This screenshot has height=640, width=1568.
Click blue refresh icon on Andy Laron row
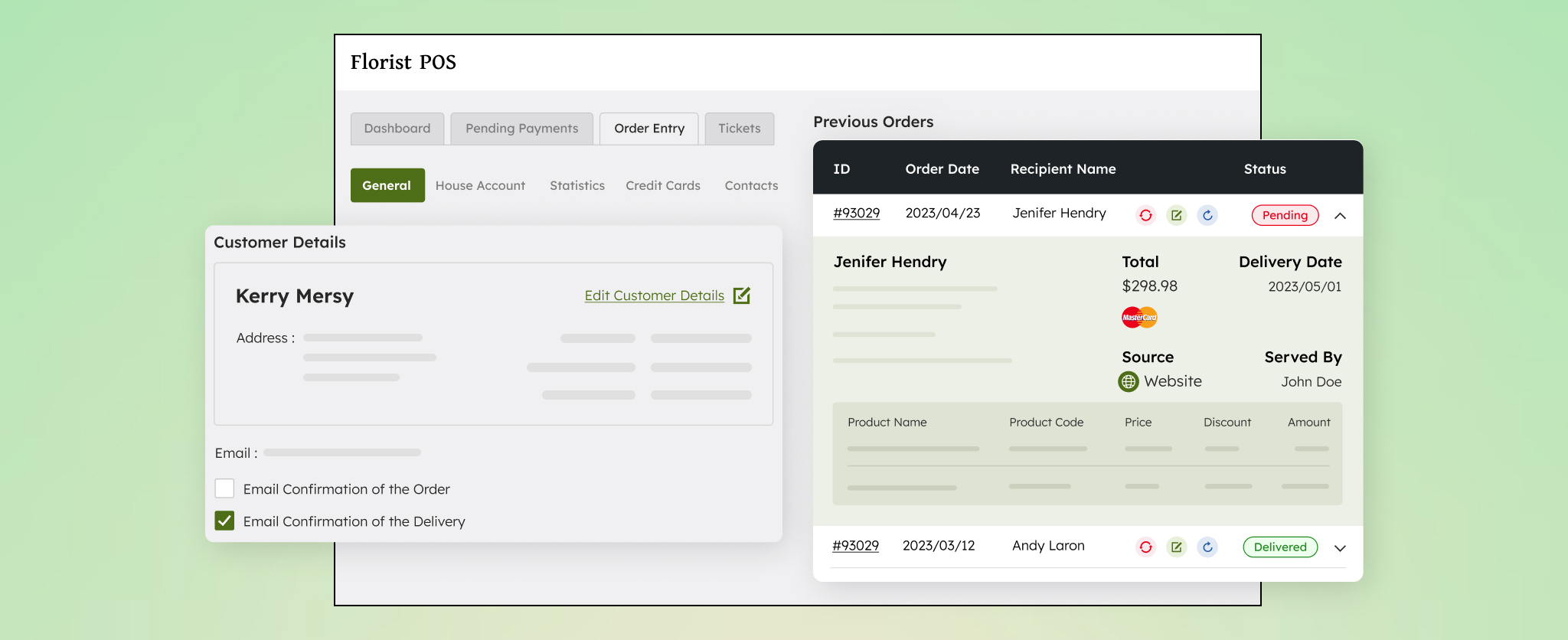(x=1207, y=547)
